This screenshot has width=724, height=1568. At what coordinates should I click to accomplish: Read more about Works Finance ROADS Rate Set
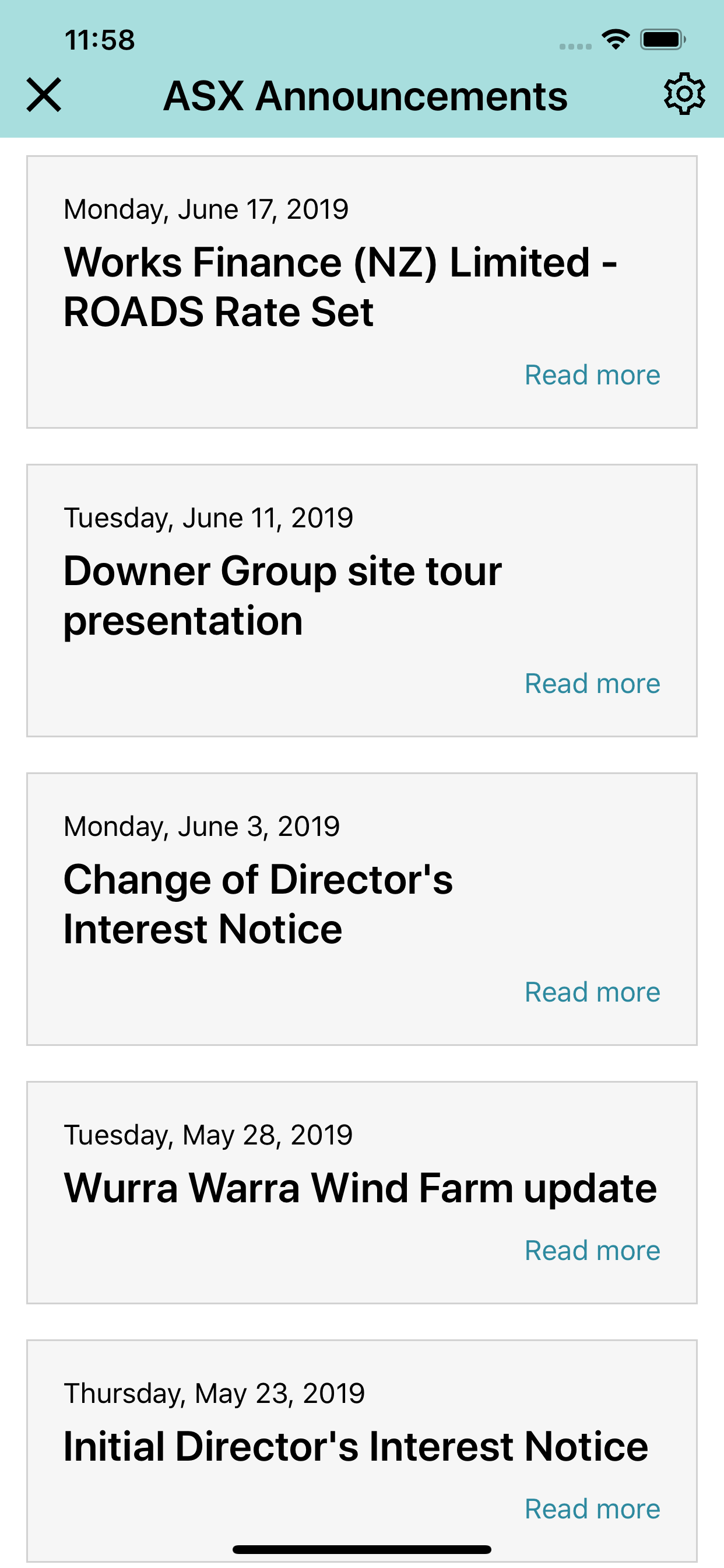point(592,375)
